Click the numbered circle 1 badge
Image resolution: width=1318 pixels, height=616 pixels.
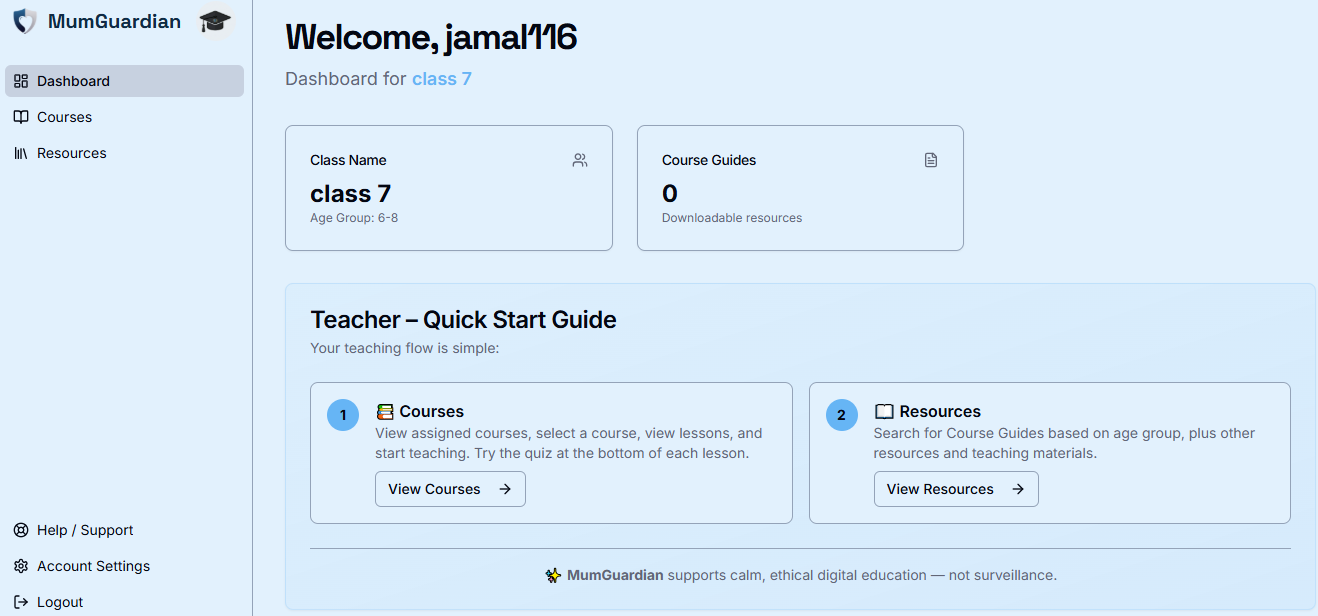(x=343, y=415)
